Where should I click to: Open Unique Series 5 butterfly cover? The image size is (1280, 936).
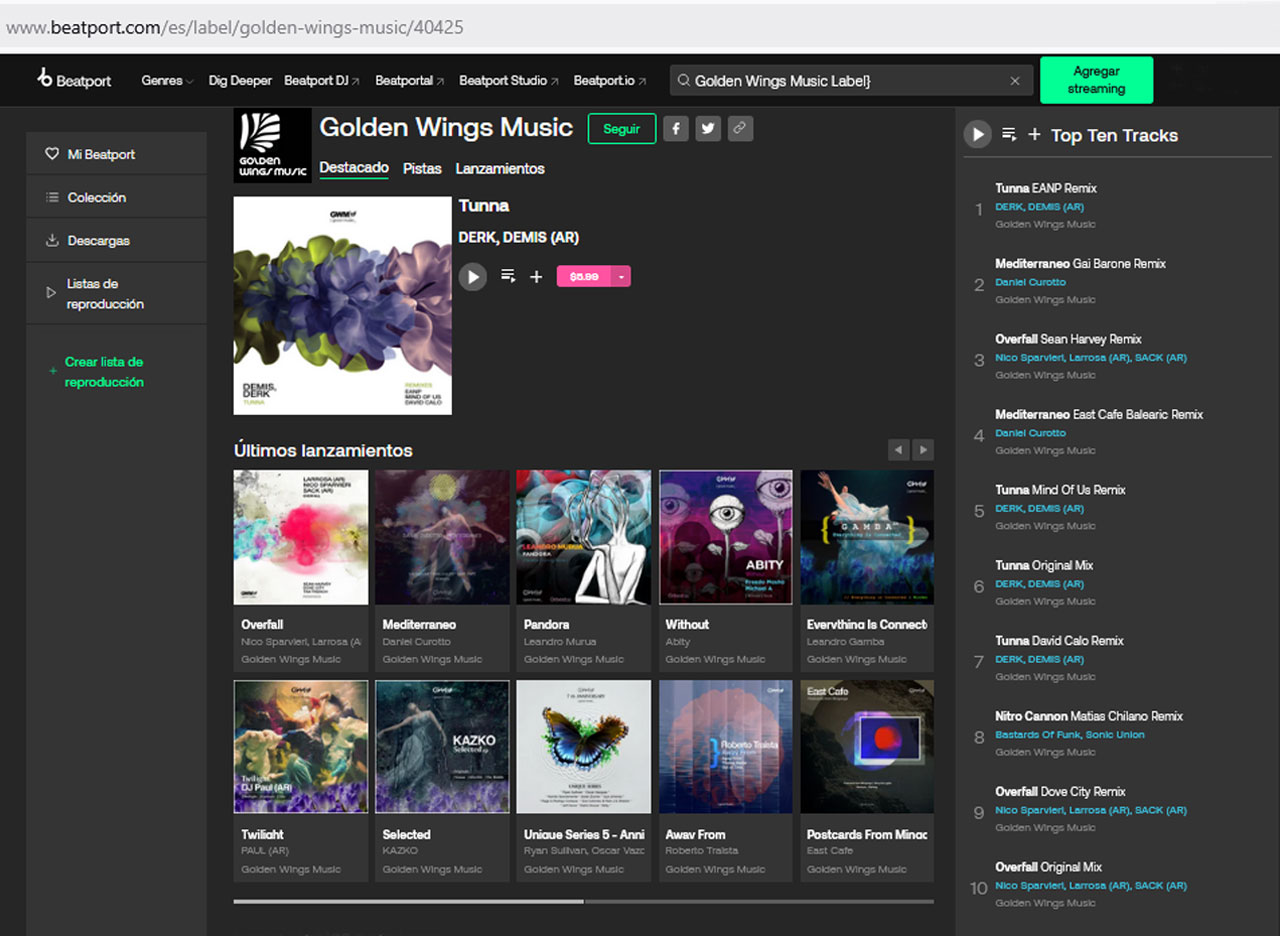click(584, 747)
